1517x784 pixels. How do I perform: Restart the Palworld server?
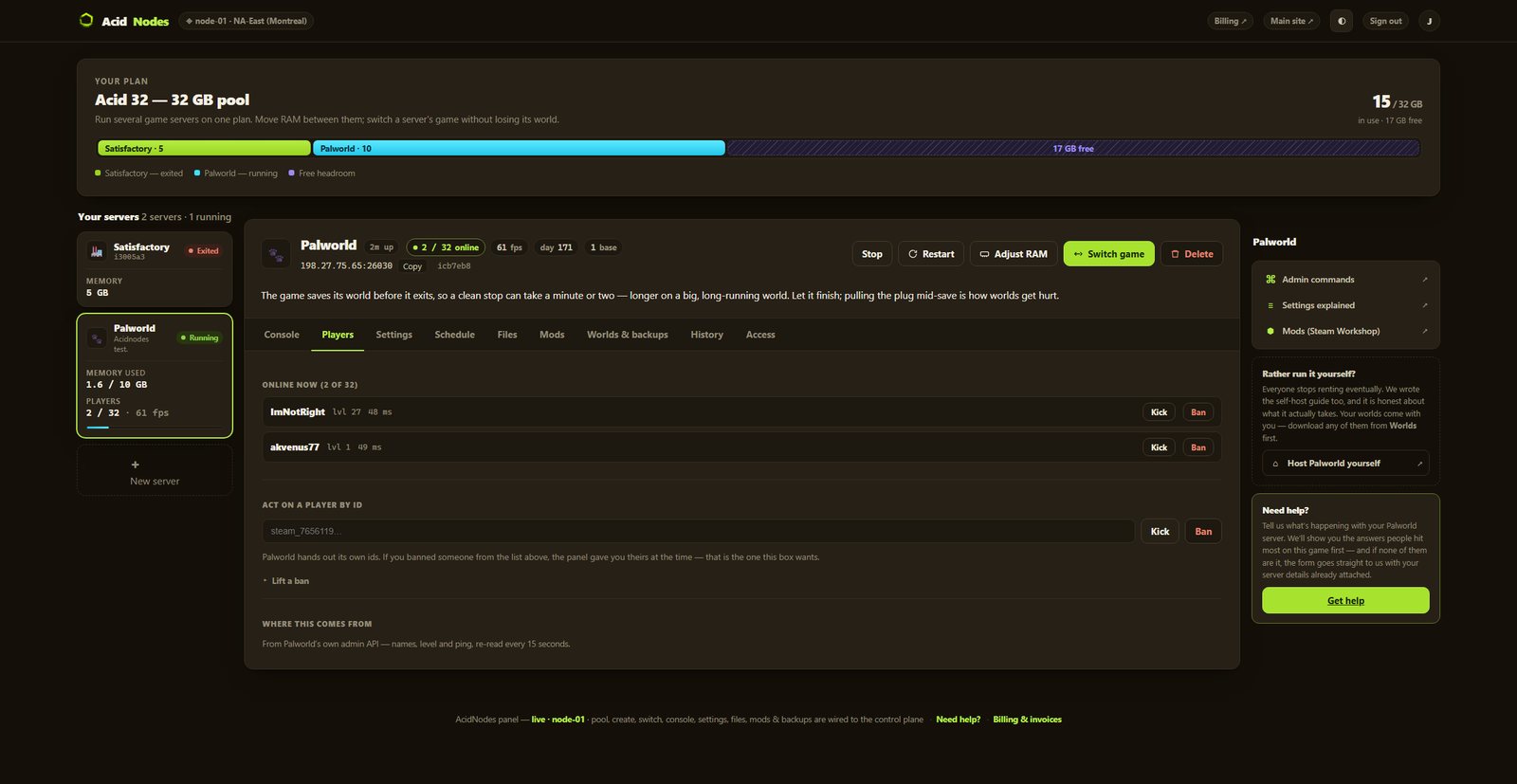(931, 254)
